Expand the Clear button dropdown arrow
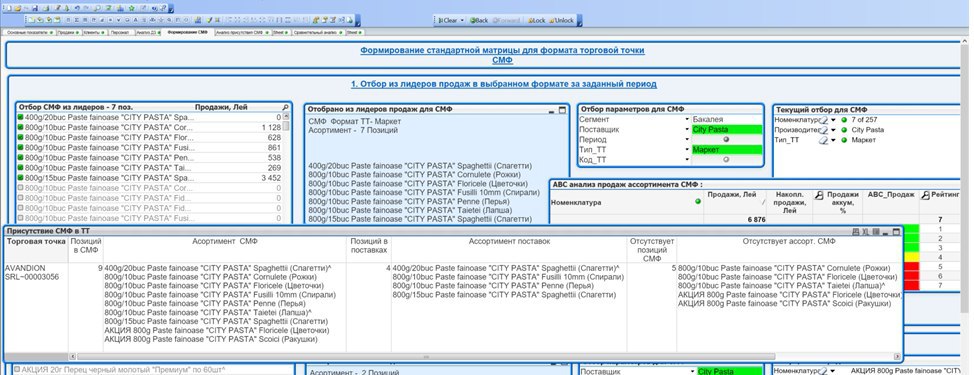974x375 pixels. [x=462, y=20]
